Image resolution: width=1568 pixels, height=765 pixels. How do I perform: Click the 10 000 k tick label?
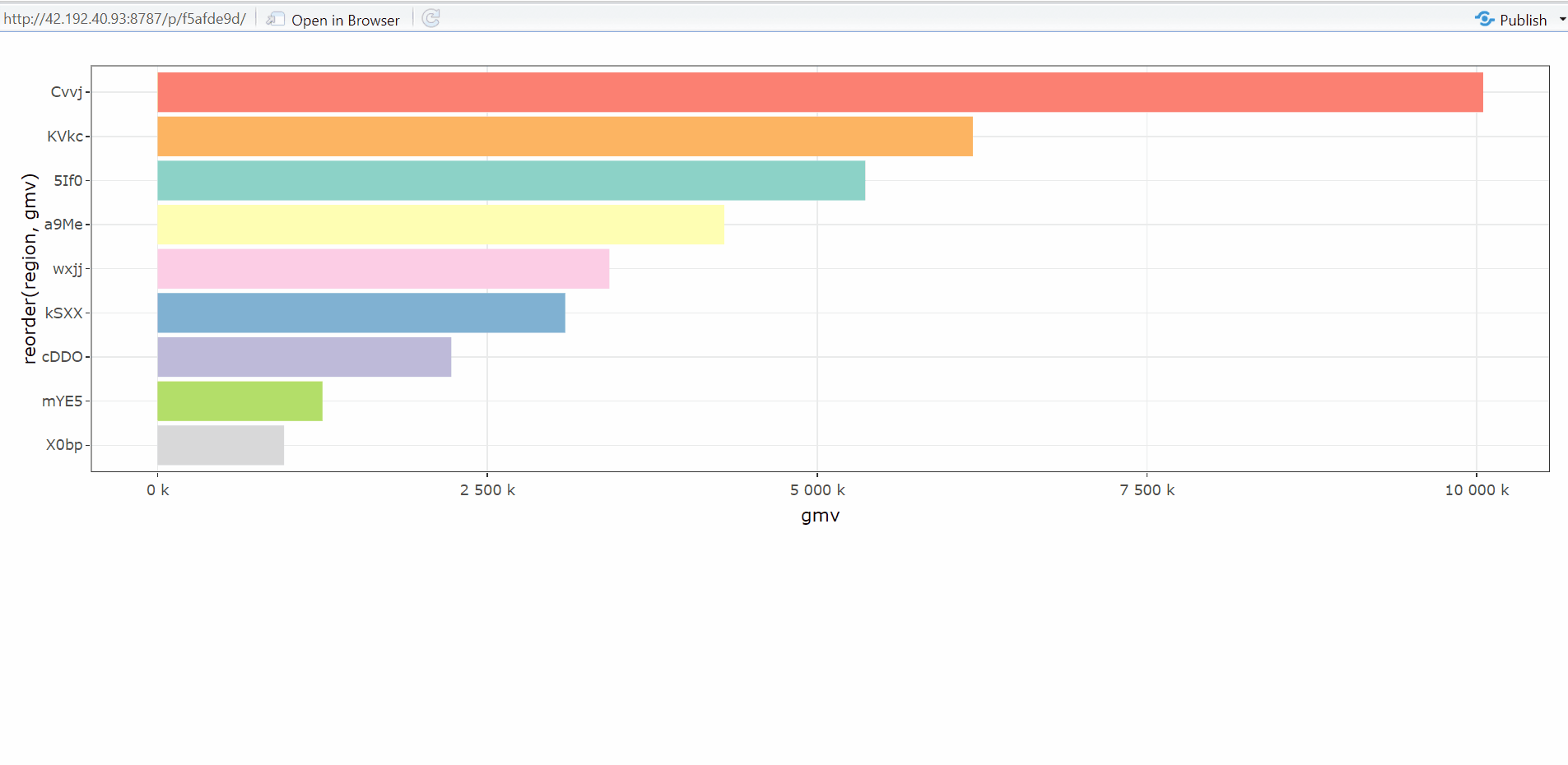(x=1477, y=490)
